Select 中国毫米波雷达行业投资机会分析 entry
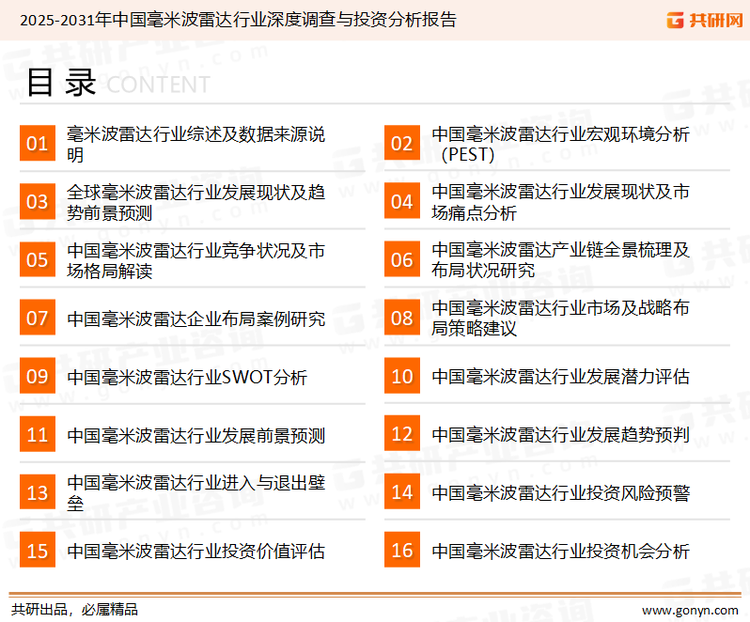Viewport: 750px width, 622px height. [x=560, y=551]
